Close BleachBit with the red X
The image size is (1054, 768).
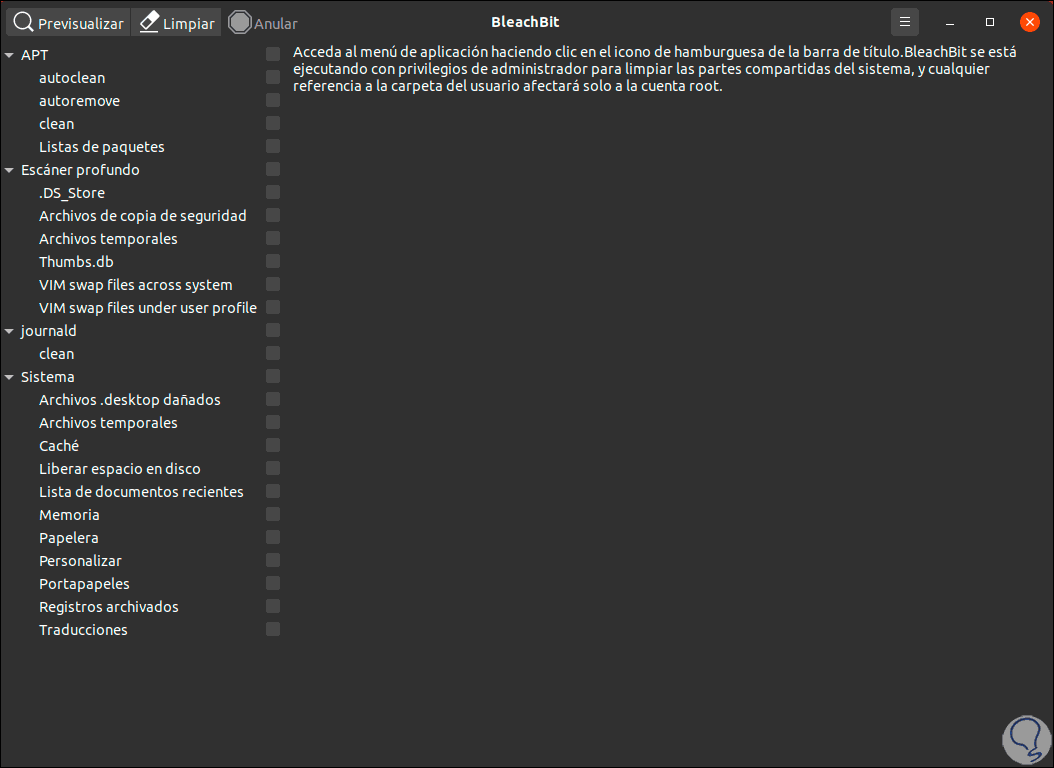point(1029,22)
